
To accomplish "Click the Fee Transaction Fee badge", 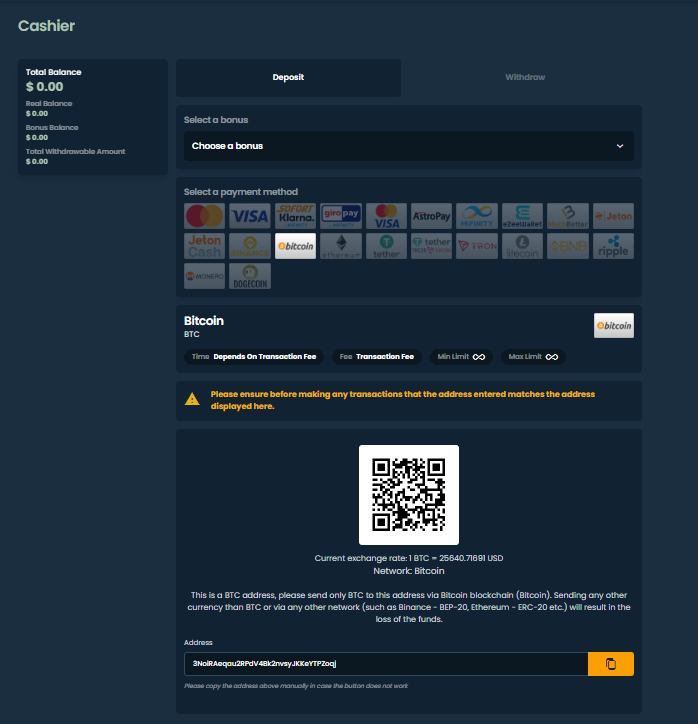I will click(377, 356).
